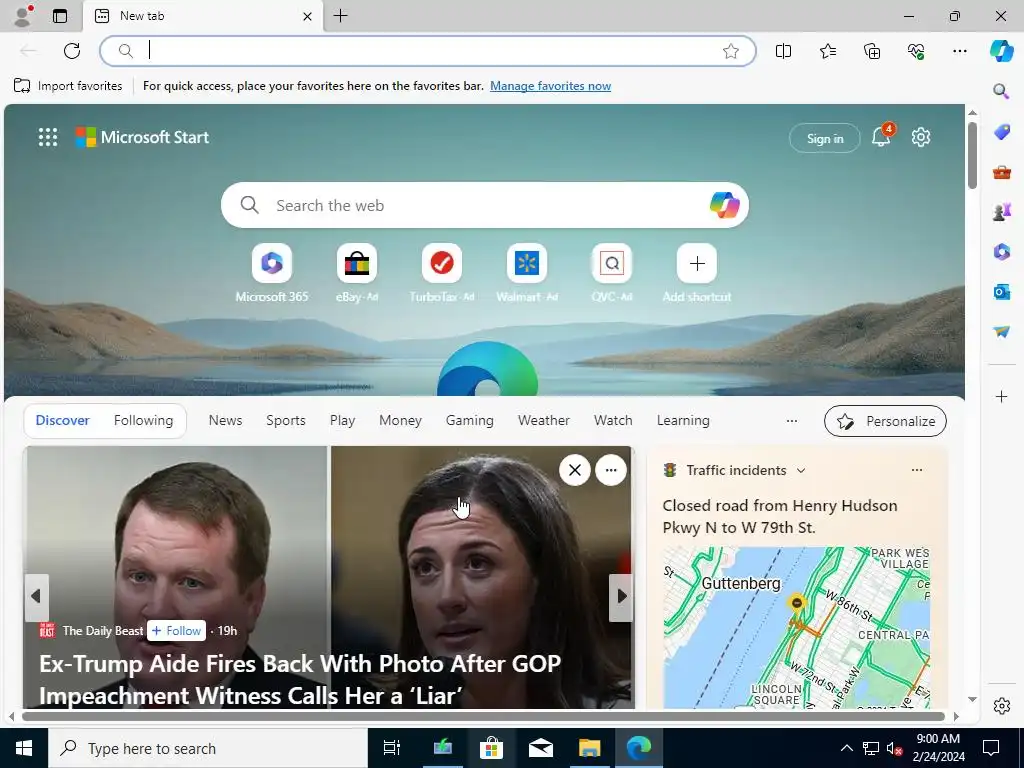Open Microsoft Start app launcher grid
Image resolution: width=1024 pixels, height=768 pixels.
tap(48, 137)
